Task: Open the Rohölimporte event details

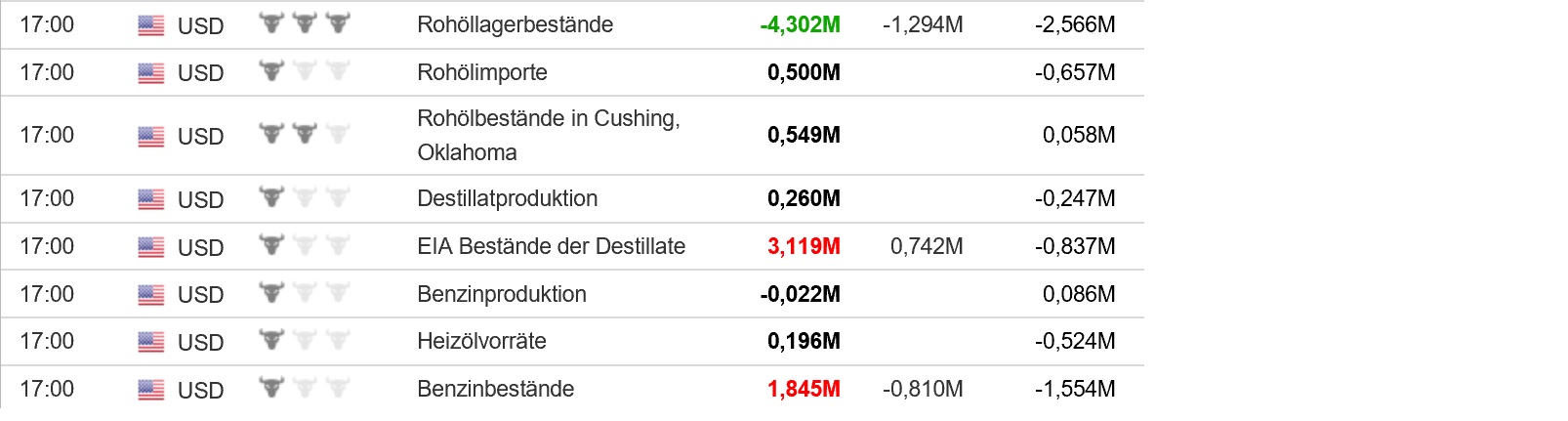Action: click(x=481, y=72)
